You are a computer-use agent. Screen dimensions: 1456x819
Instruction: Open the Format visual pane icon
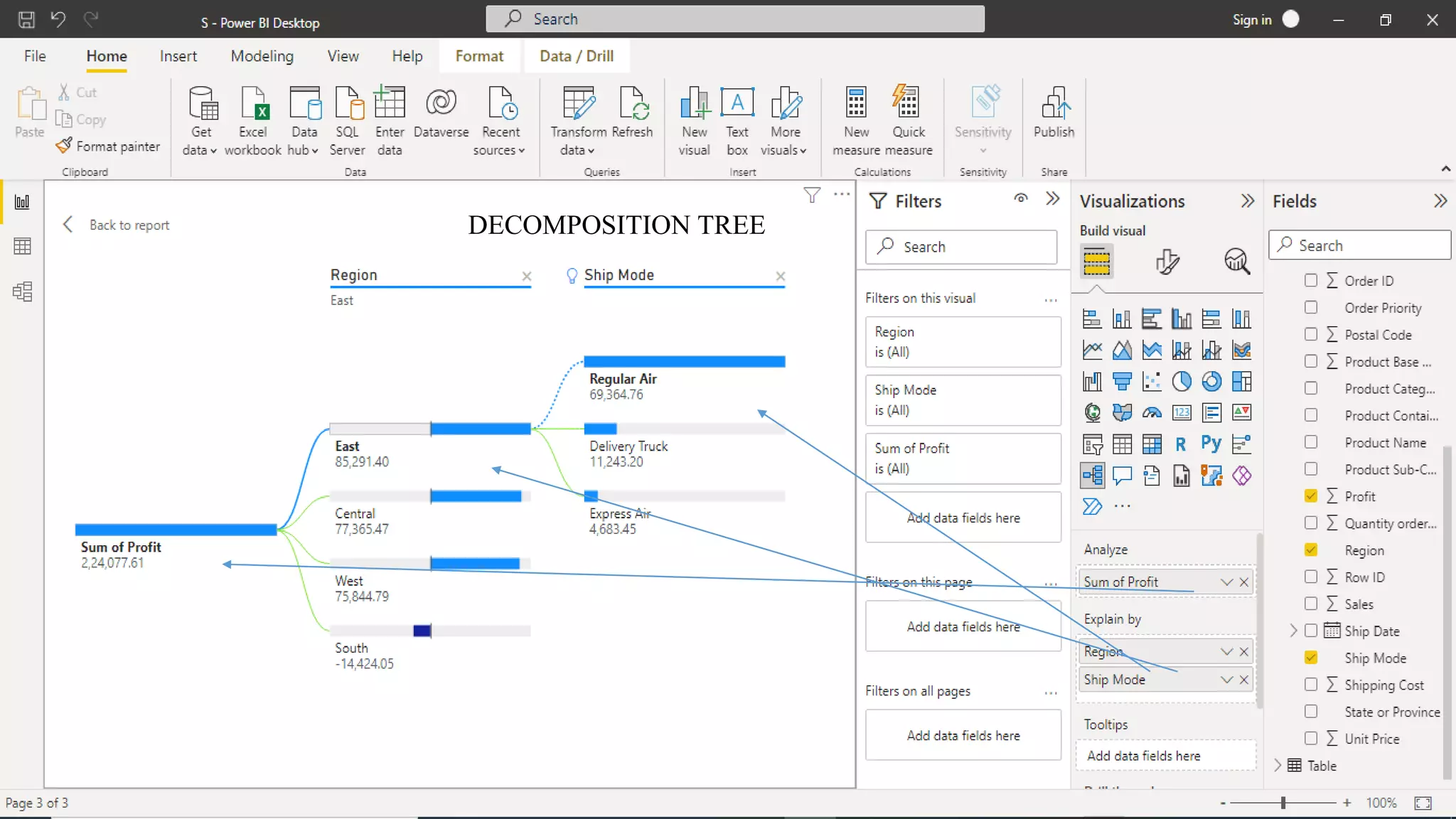pyautogui.click(x=1167, y=261)
